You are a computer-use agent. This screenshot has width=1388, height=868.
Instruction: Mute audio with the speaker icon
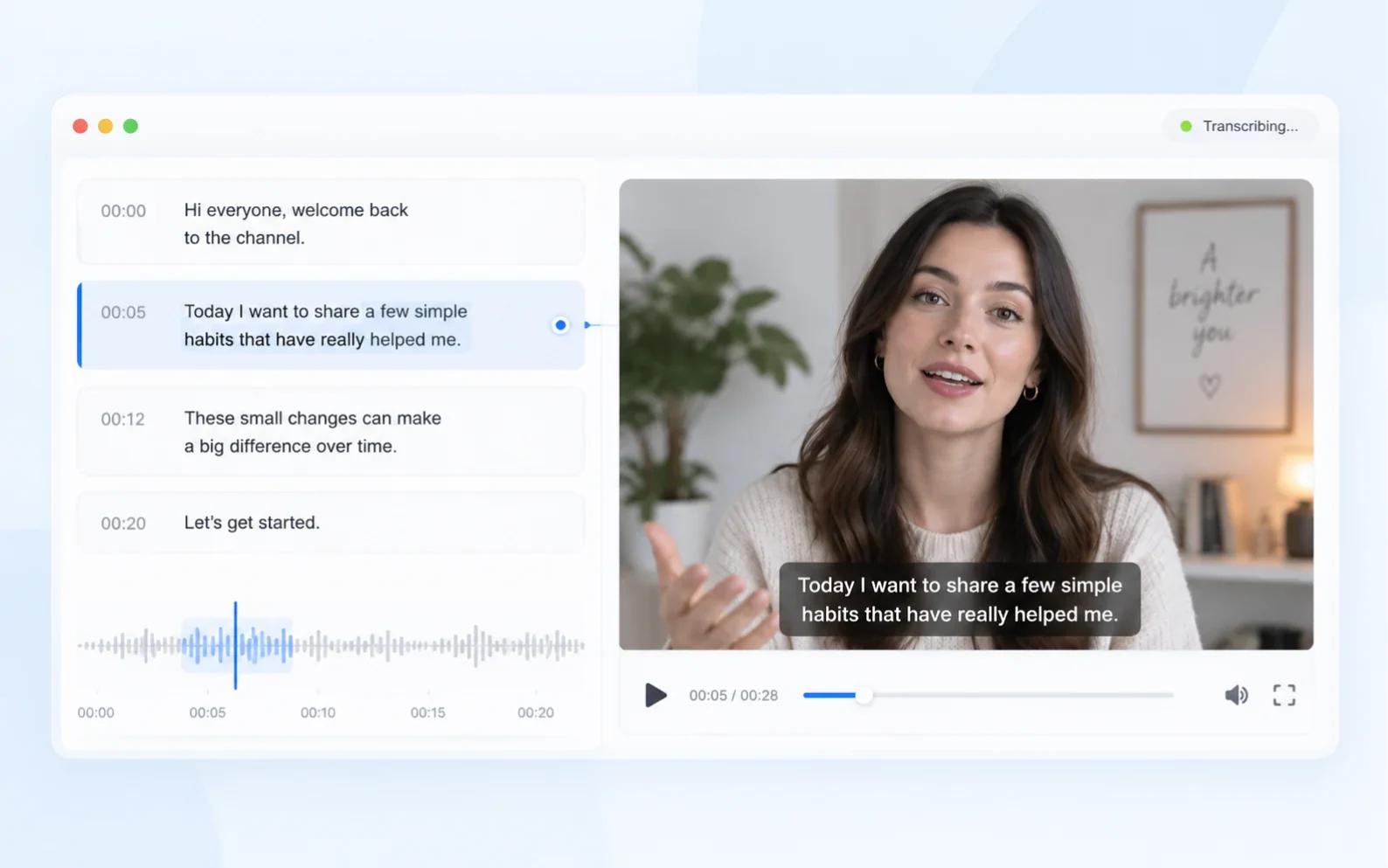pyautogui.click(x=1236, y=695)
